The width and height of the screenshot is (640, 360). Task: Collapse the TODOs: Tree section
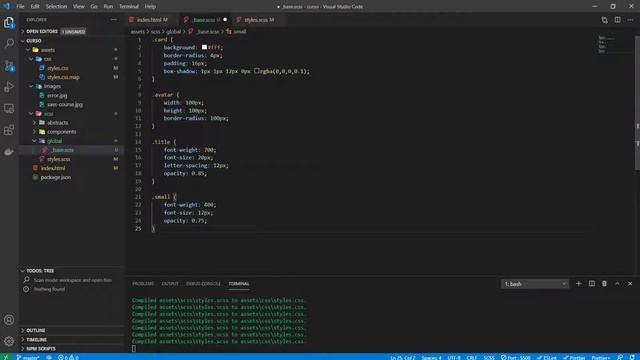pos(72,271)
